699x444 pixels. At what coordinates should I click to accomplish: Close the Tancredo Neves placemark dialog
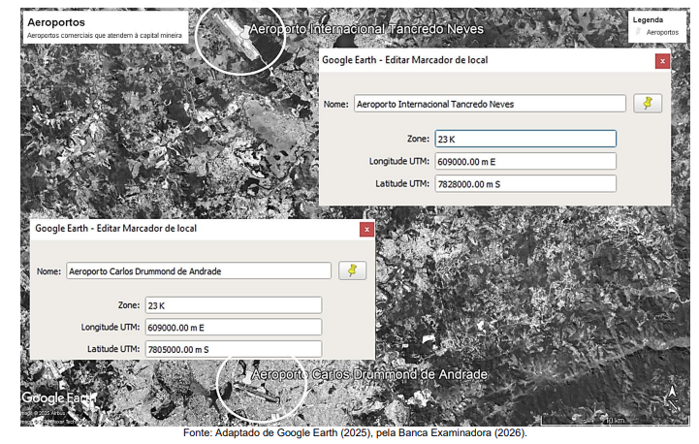[x=662, y=61]
